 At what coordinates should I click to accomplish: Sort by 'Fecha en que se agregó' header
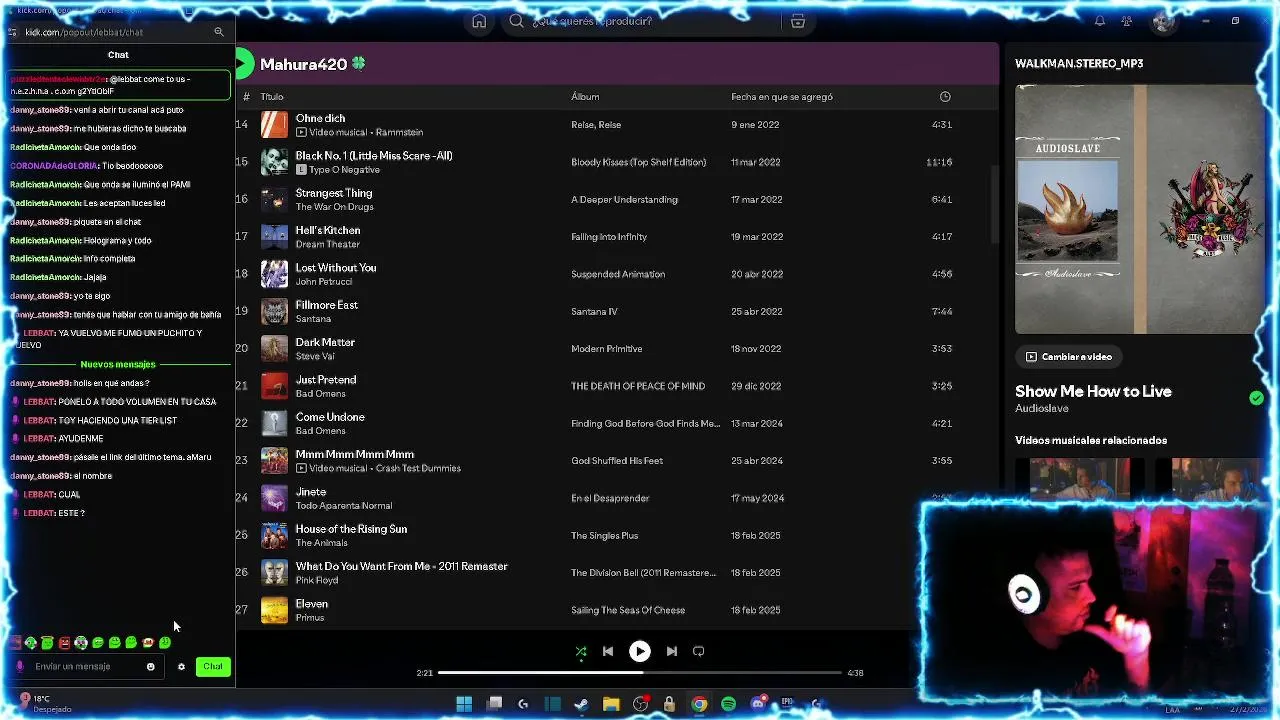[782, 97]
